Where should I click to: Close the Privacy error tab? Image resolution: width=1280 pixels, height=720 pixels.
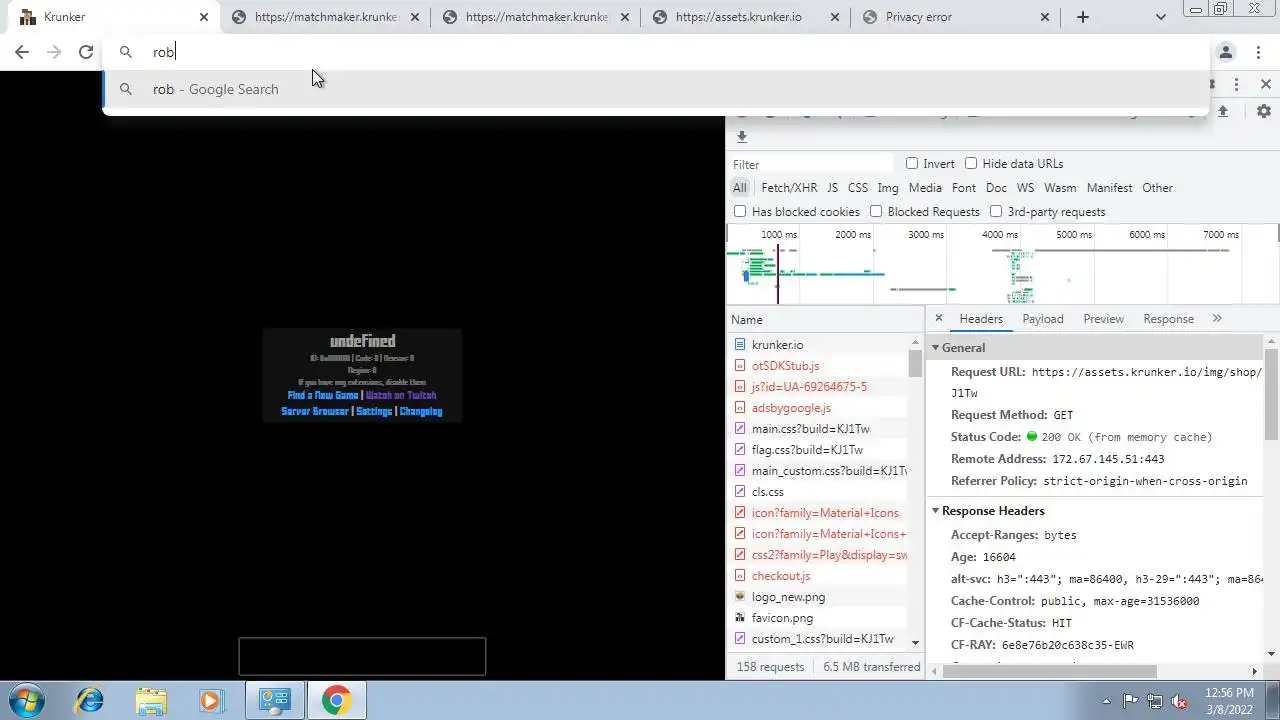(x=1045, y=17)
